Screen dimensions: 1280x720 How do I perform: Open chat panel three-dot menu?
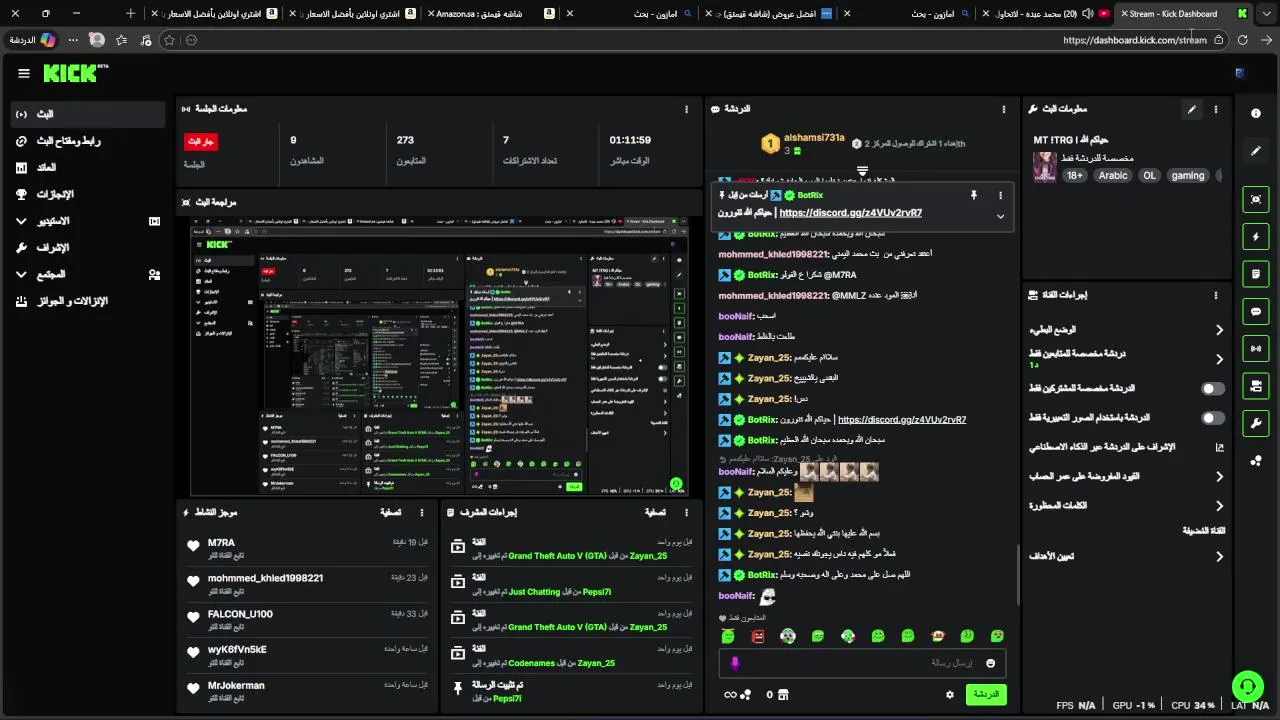(1004, 109)
